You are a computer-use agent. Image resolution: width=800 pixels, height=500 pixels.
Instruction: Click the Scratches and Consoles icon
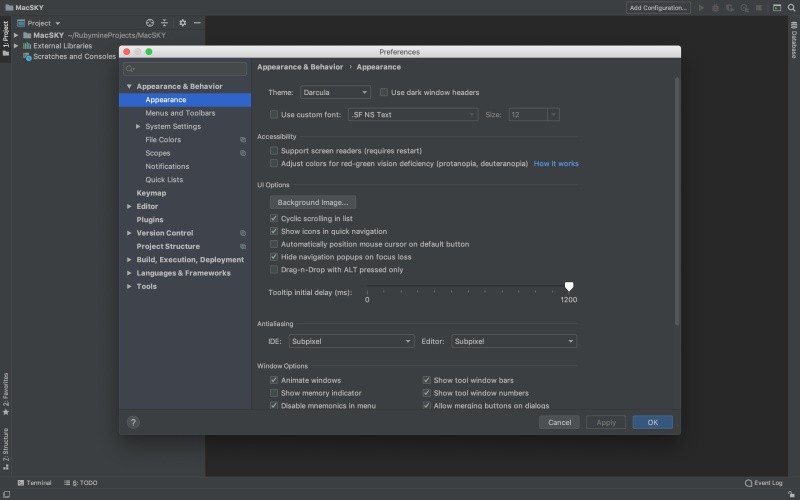click(28, 57)
